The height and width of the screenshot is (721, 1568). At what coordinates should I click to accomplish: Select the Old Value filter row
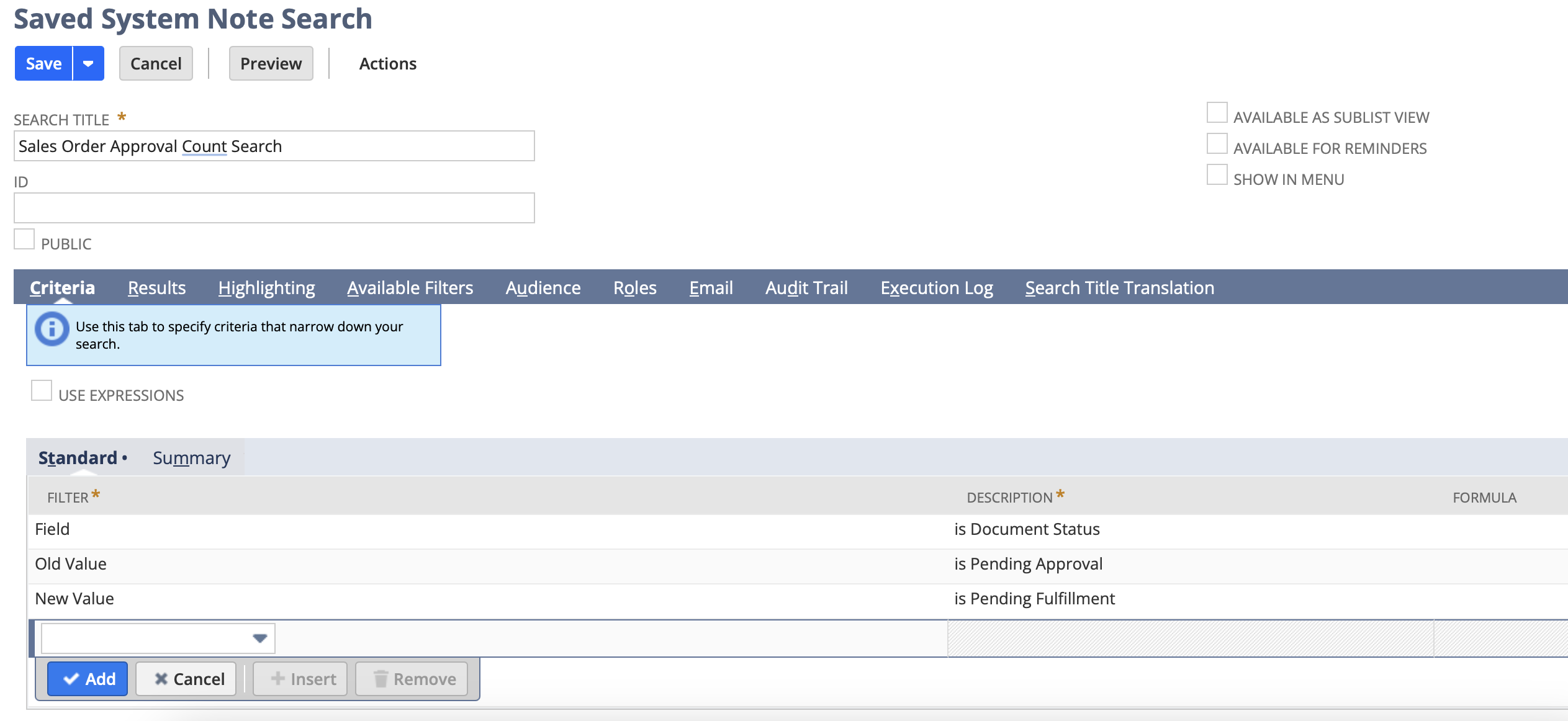pyautogui.click(x=71, y=564)
